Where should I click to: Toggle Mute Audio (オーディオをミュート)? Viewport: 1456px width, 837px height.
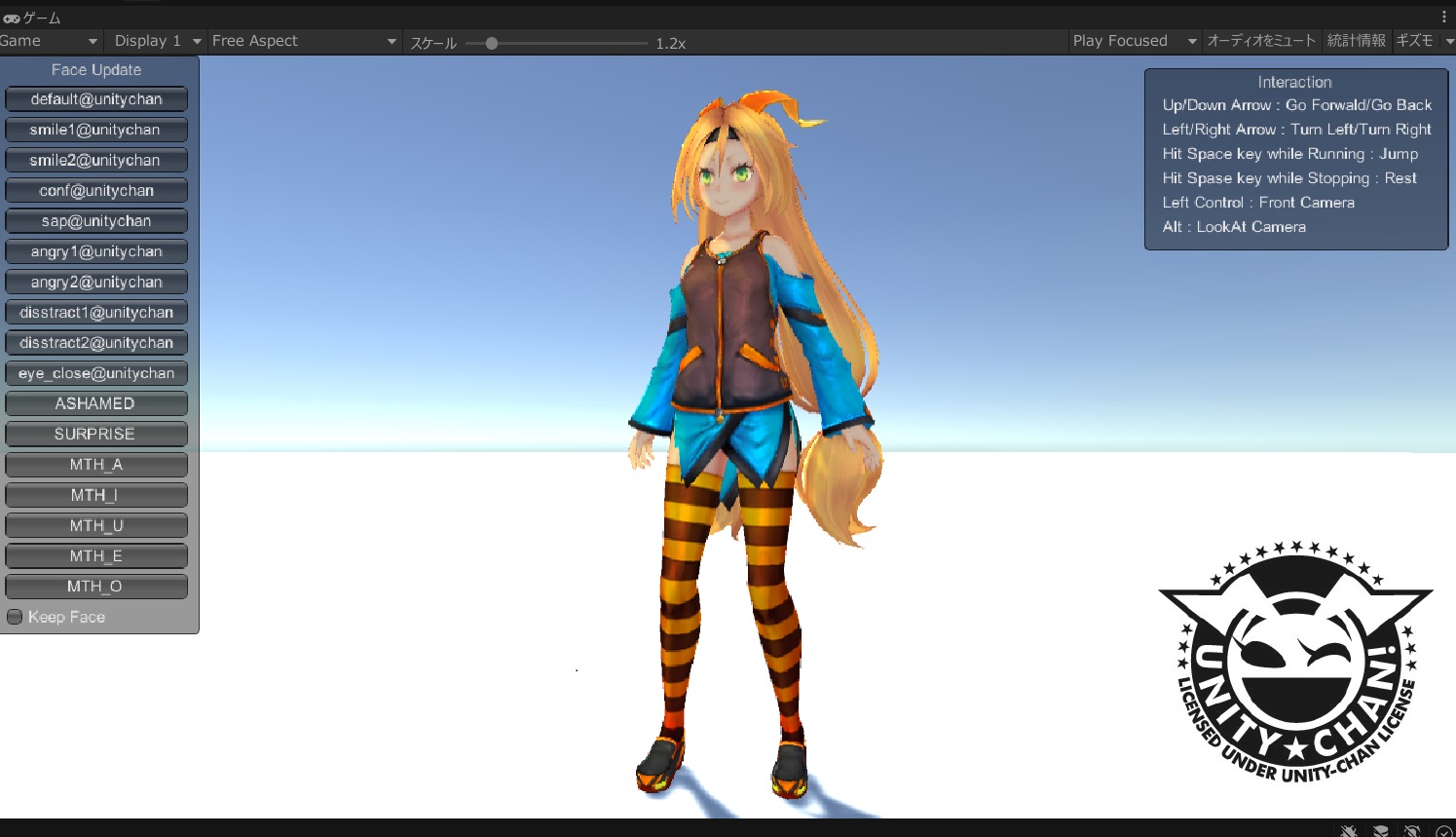point(1261,41)
